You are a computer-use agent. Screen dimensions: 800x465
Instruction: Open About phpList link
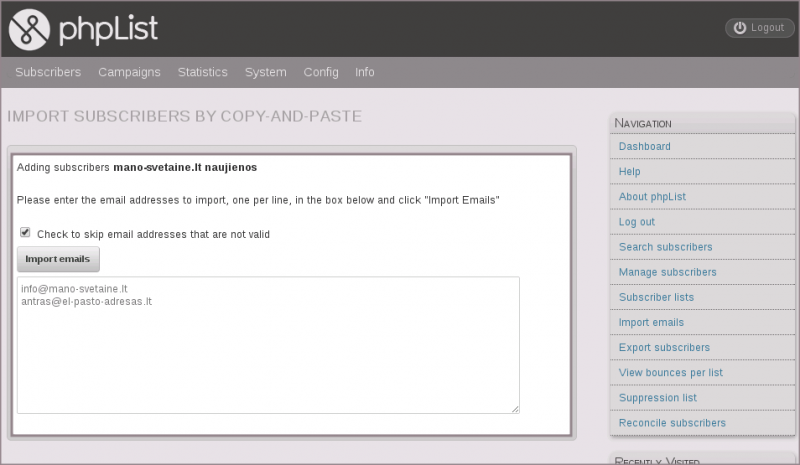tap(652, 197)
